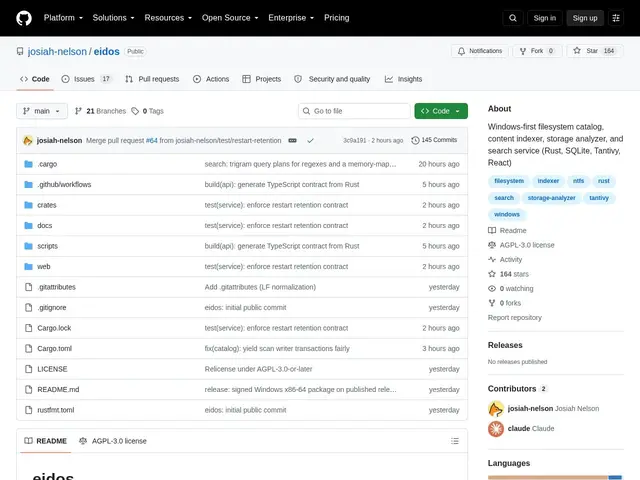Open 'Relicense under AGPL-3.0-or-later' commit
The width and height of the screenshot is (640, 480).
point(258,369)
